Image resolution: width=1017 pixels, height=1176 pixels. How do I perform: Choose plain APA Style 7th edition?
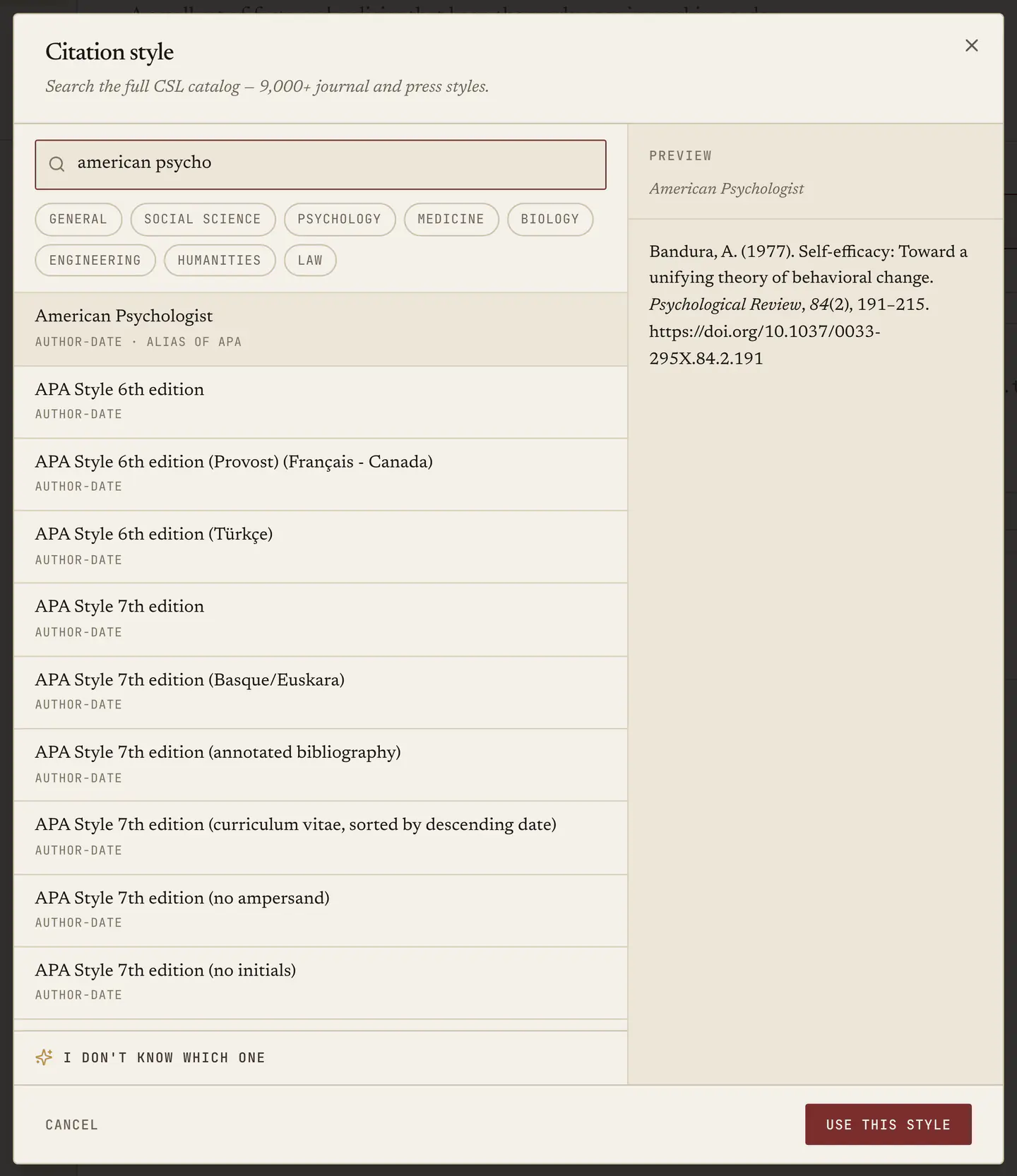click(x=321, y=619)
